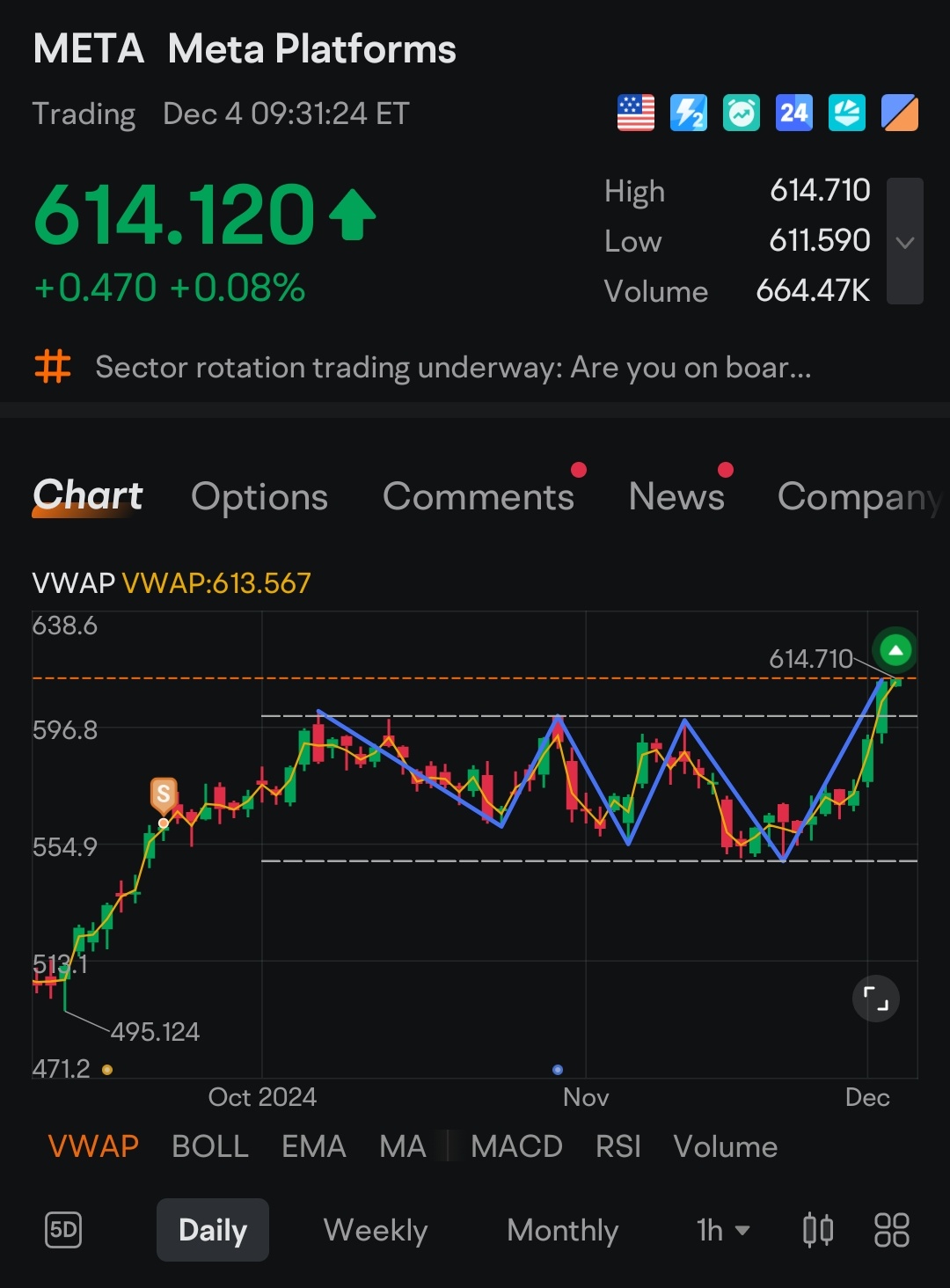Tap the 638.6 price axis label
The height and width of the screenshot is (1288, 950).
(x=65, y=626)
